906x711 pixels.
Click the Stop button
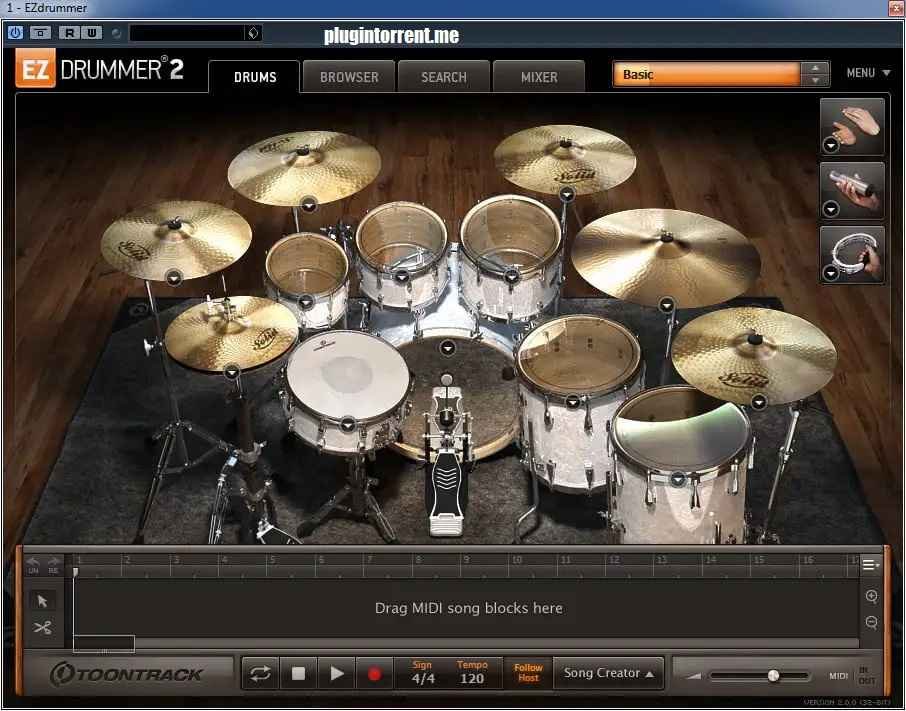pyautogui.click(x=298, y=673)
